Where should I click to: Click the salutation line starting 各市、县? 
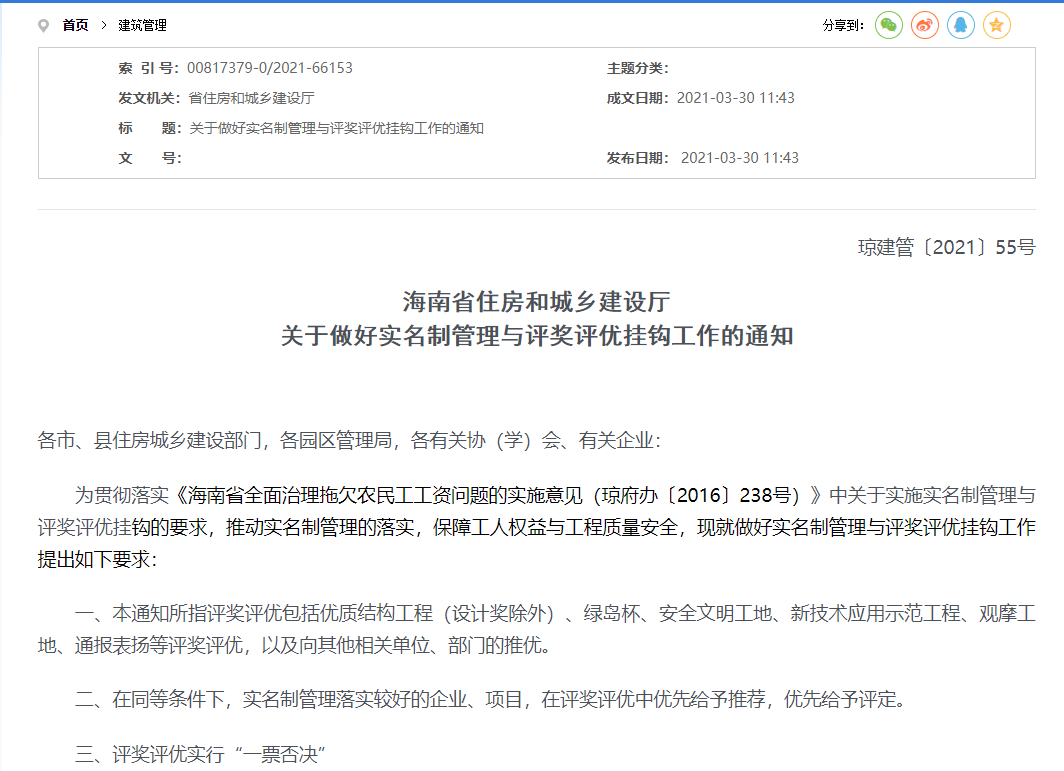(x=349, y=440)
